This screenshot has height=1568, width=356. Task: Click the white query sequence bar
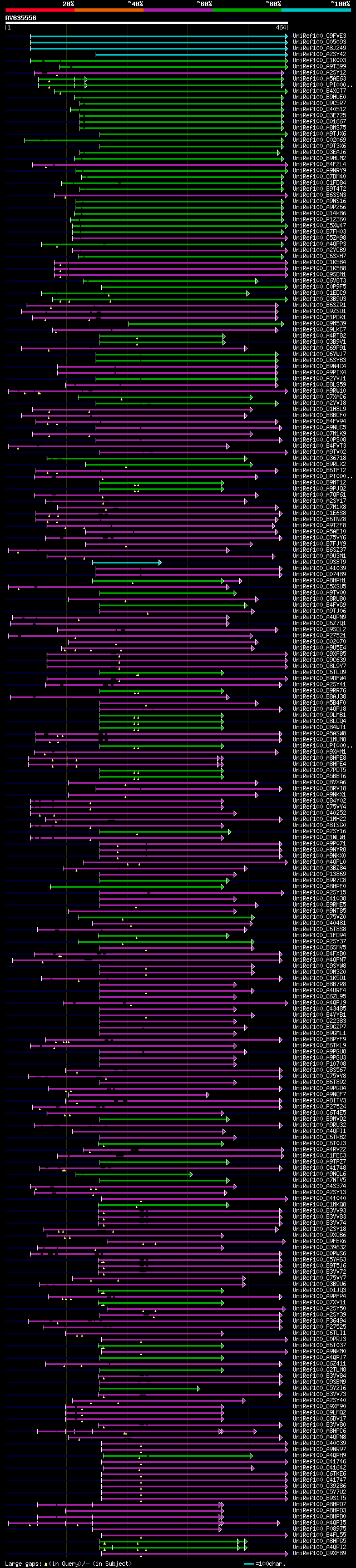[147, 23]
